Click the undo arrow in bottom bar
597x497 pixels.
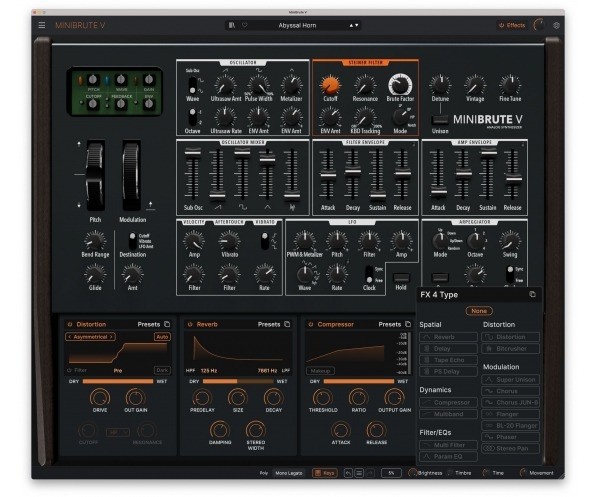[x=348, y=473]
